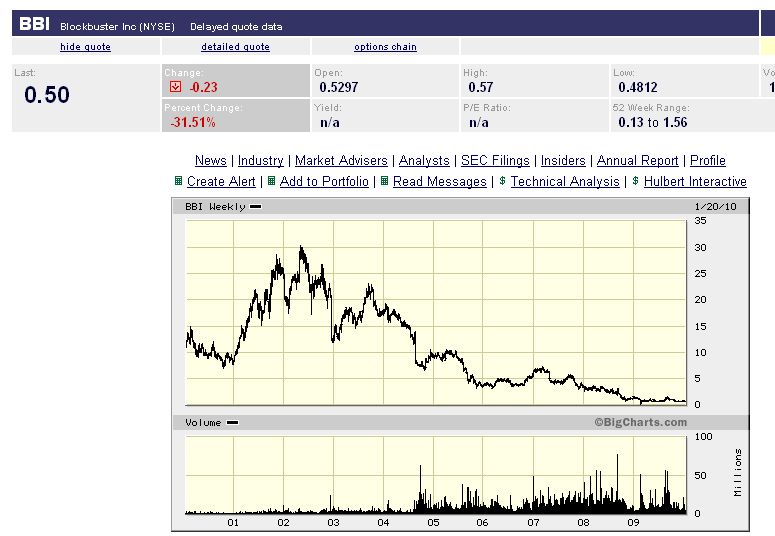Image resolution: width=775 pixels, height=536 pixels.
Task: Click the Delayed quote data label
Action: [236, 27]
